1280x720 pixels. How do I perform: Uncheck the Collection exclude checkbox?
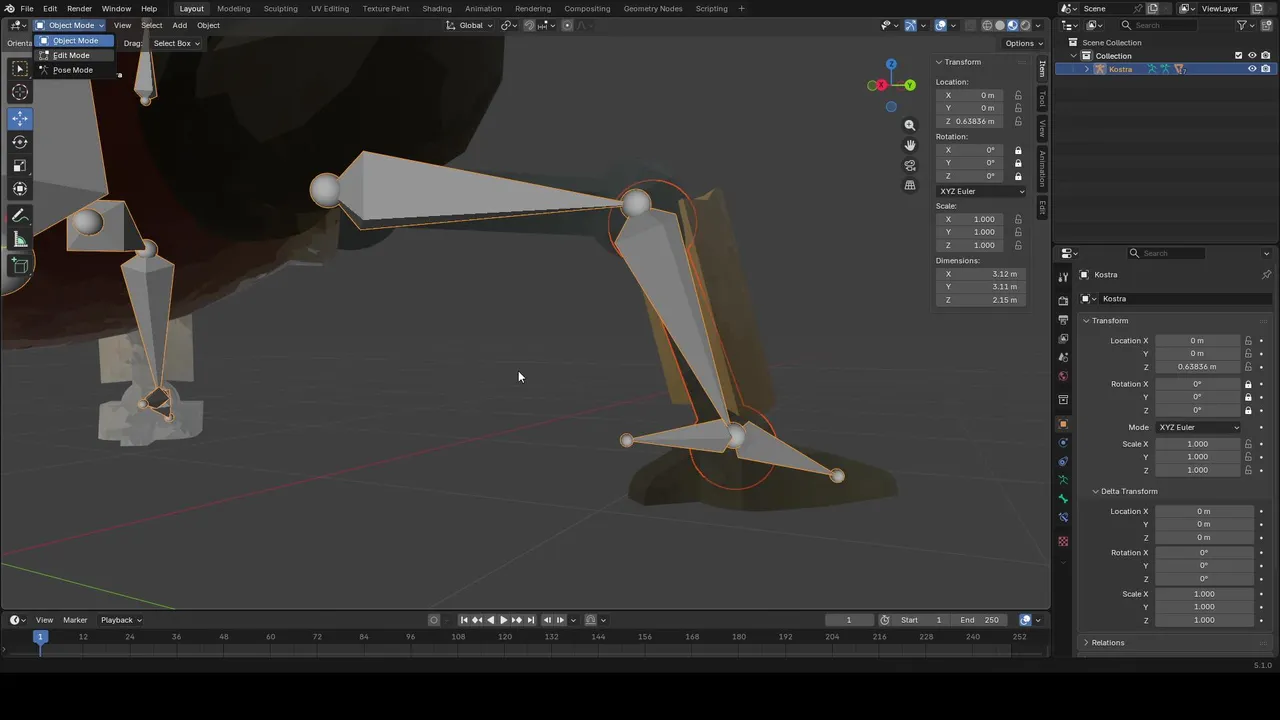(x=1239, y=56)
